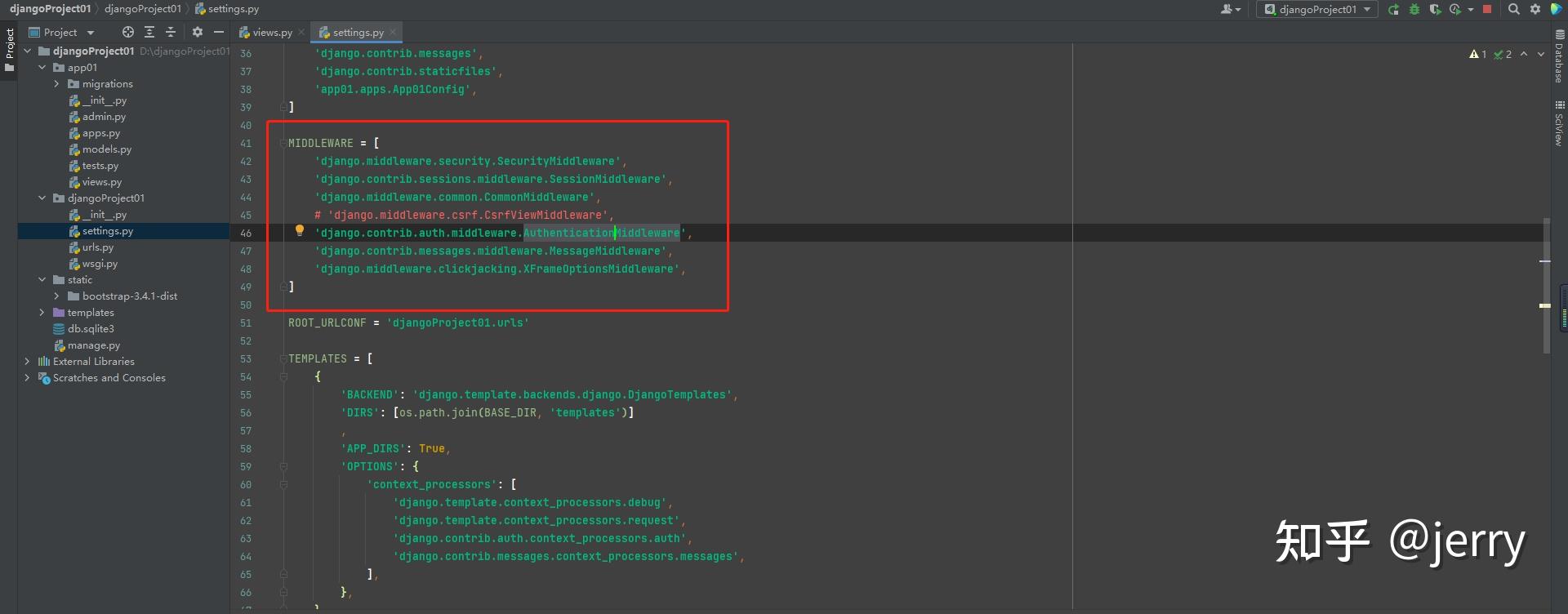The width and height of the screenshot is (1568, 614).
Task: Stop the running process
Action: point(1487,10)
